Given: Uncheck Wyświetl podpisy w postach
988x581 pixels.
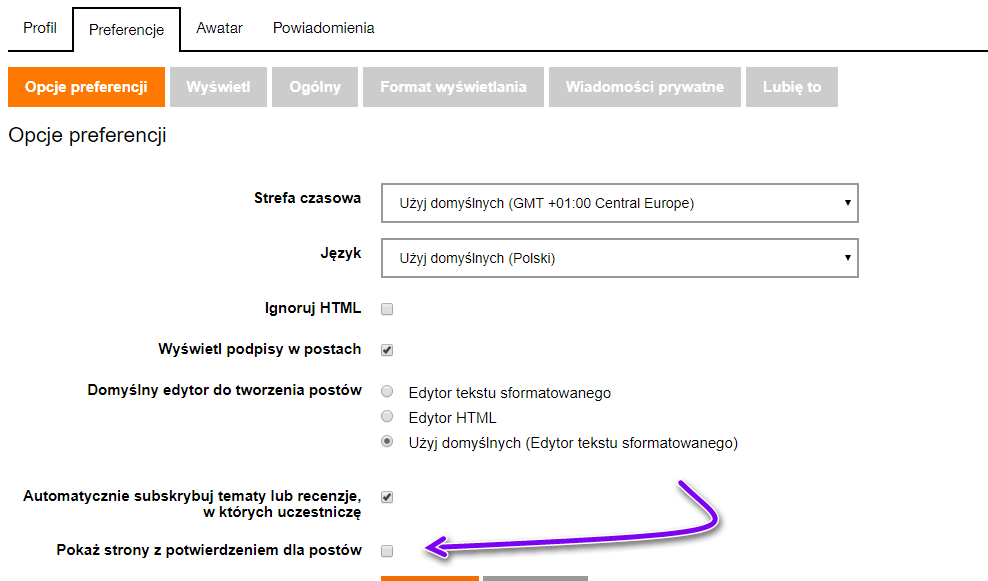Looking at the screenshot, I should (x=387, y=350).
